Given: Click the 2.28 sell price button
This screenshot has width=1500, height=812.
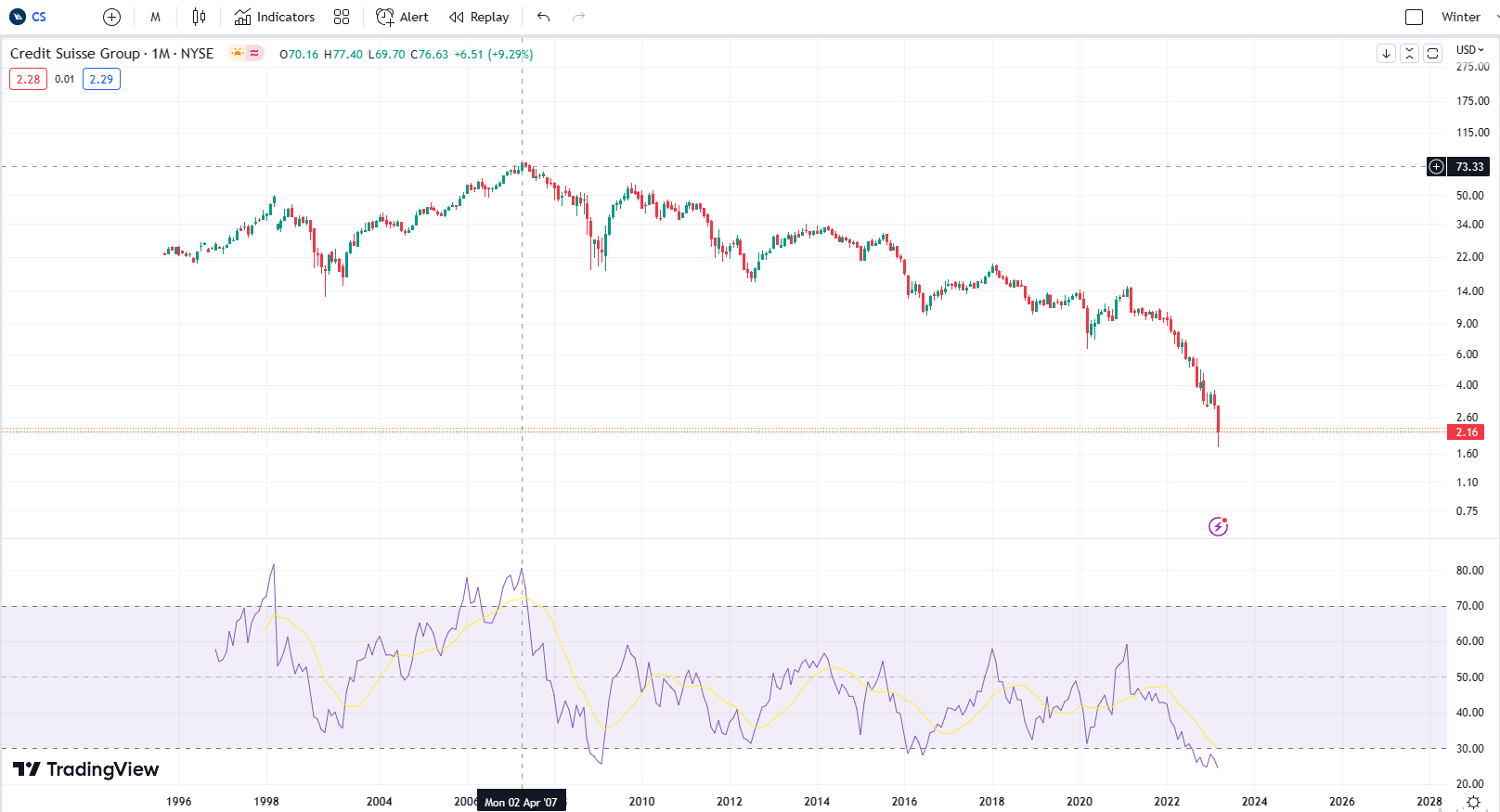Looking at the screenshot, I should 28,79.
